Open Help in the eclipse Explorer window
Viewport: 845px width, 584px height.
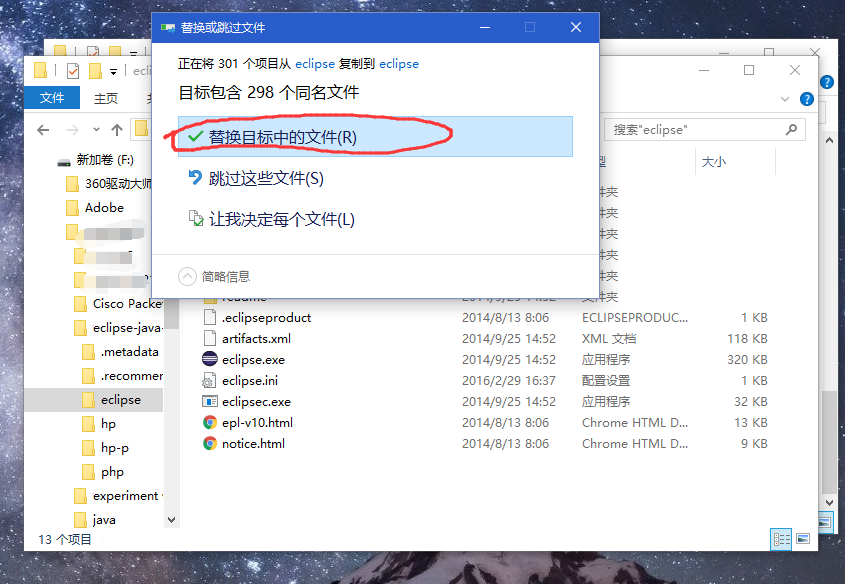click(807, 99)
